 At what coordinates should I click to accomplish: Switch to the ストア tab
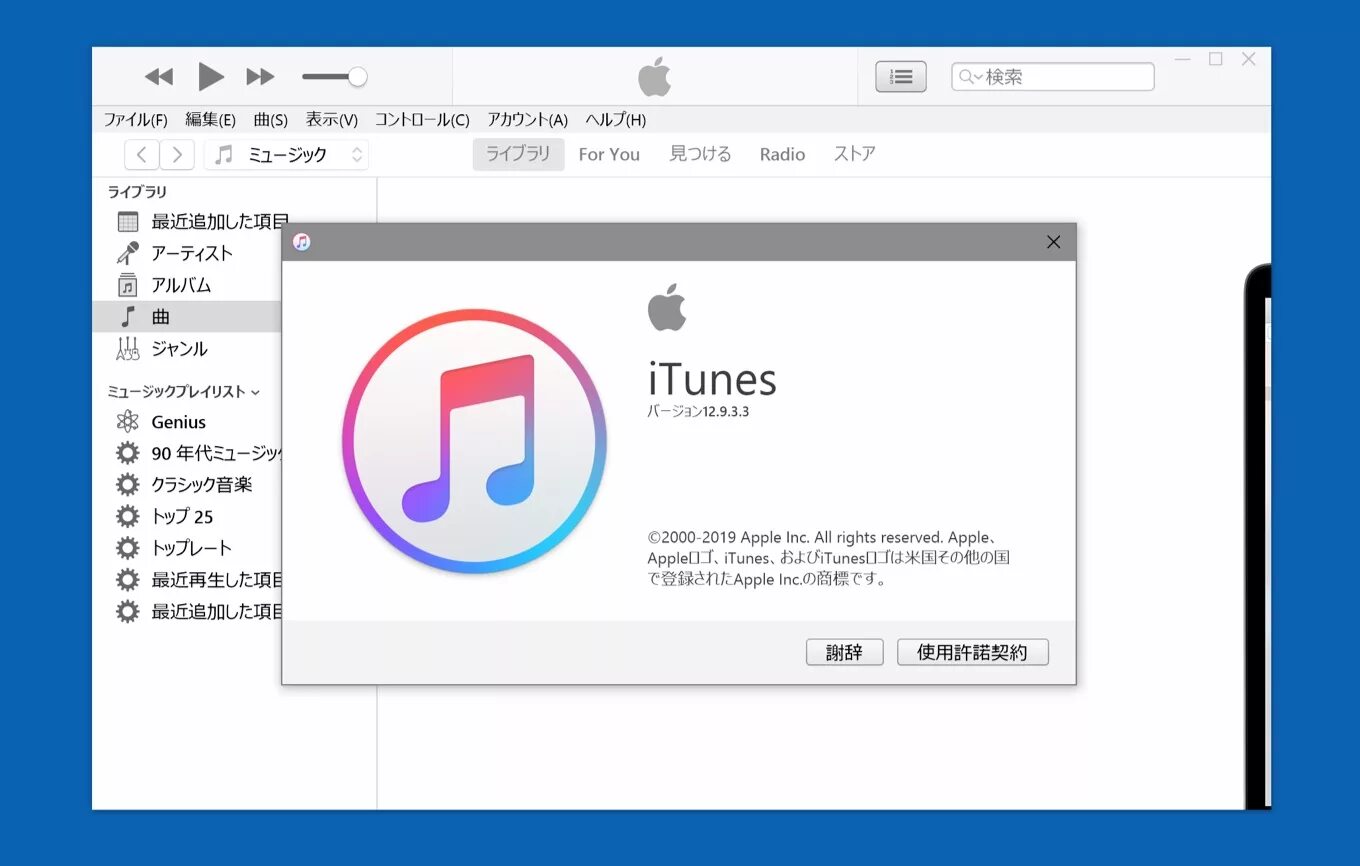[855, 154]
